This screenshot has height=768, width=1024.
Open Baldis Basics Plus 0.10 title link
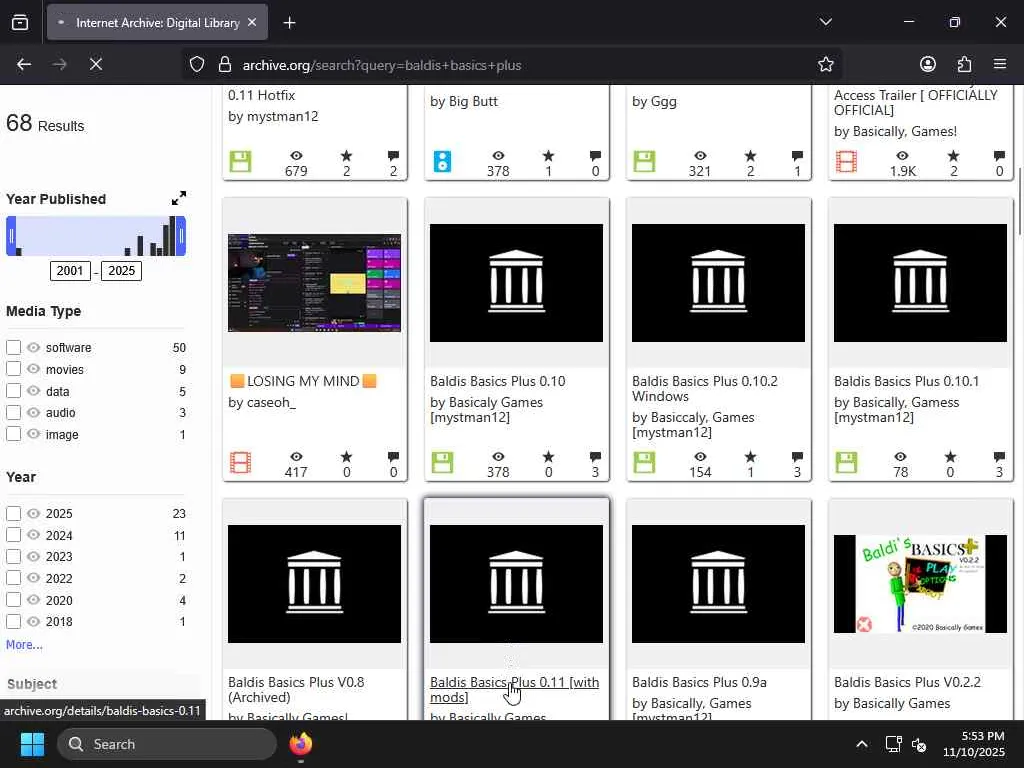[498, 381]
